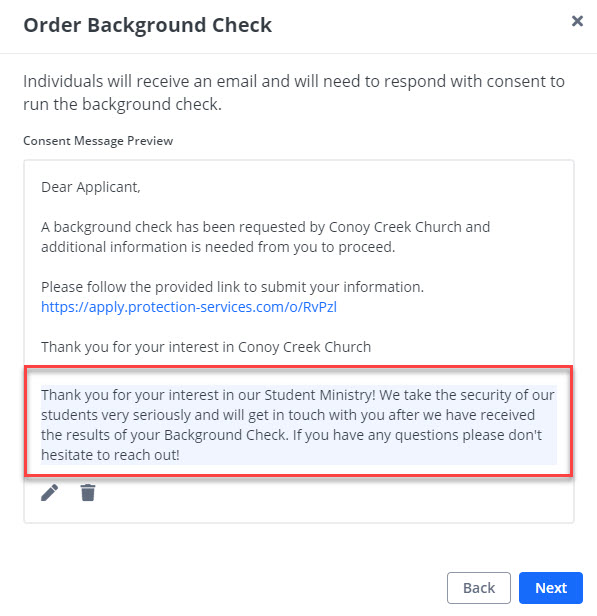Screen dimensions: 597x616
Task: Click the Order Background Check title
Action: (148, 25)
